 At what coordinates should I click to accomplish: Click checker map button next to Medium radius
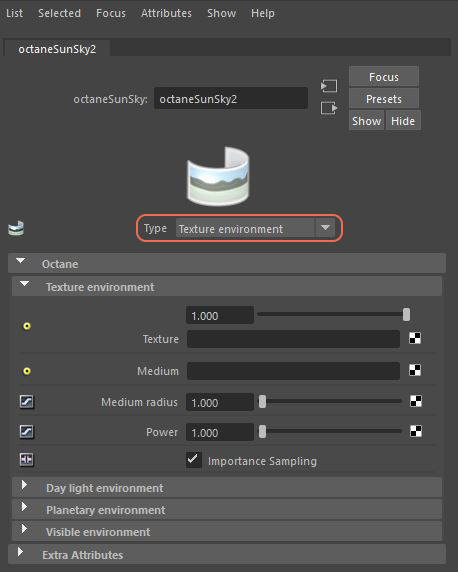coord(416,401)
